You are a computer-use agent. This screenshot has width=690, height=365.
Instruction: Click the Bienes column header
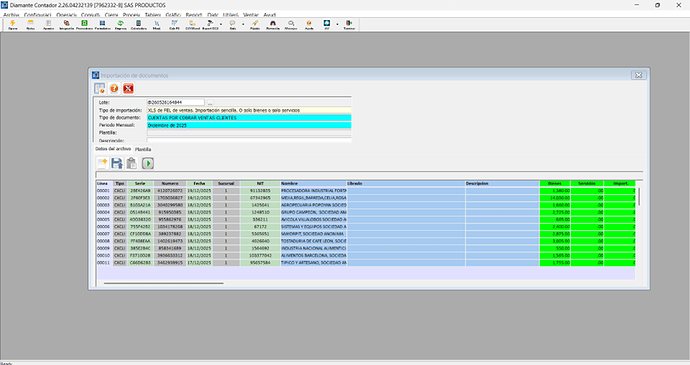(554, 183)
